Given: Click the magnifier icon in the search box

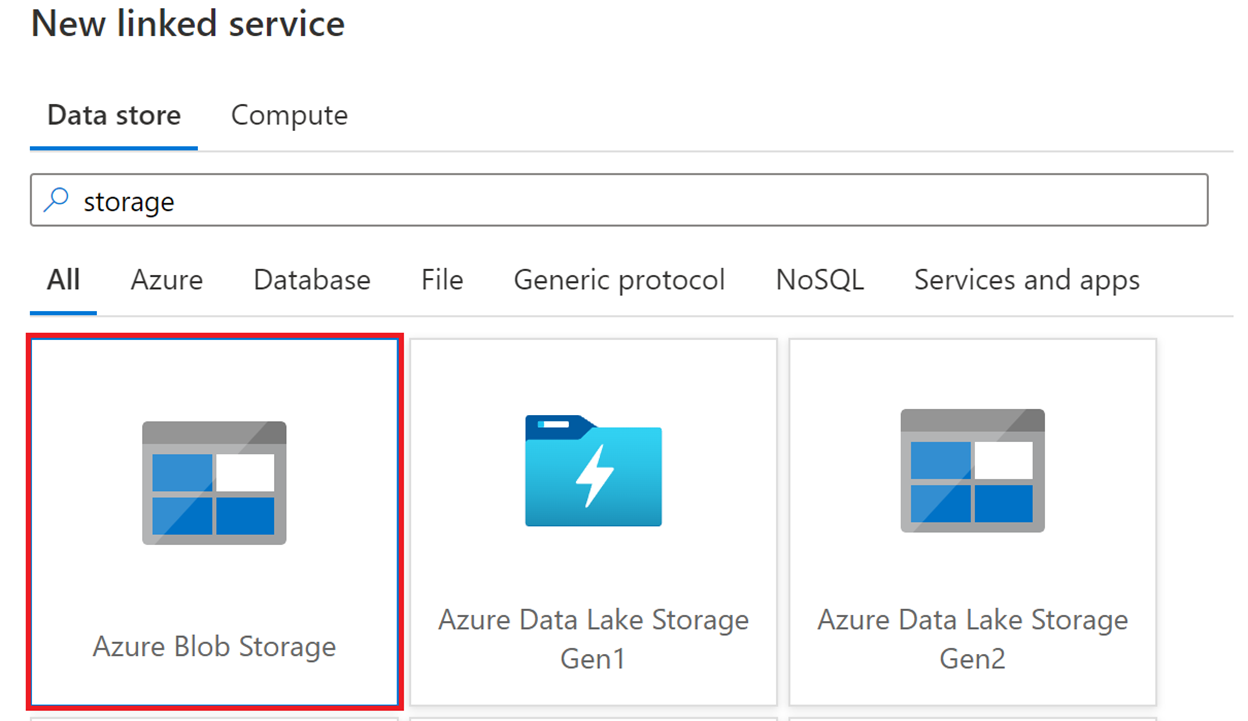Looking at the screenshot, I should [57, 201].
